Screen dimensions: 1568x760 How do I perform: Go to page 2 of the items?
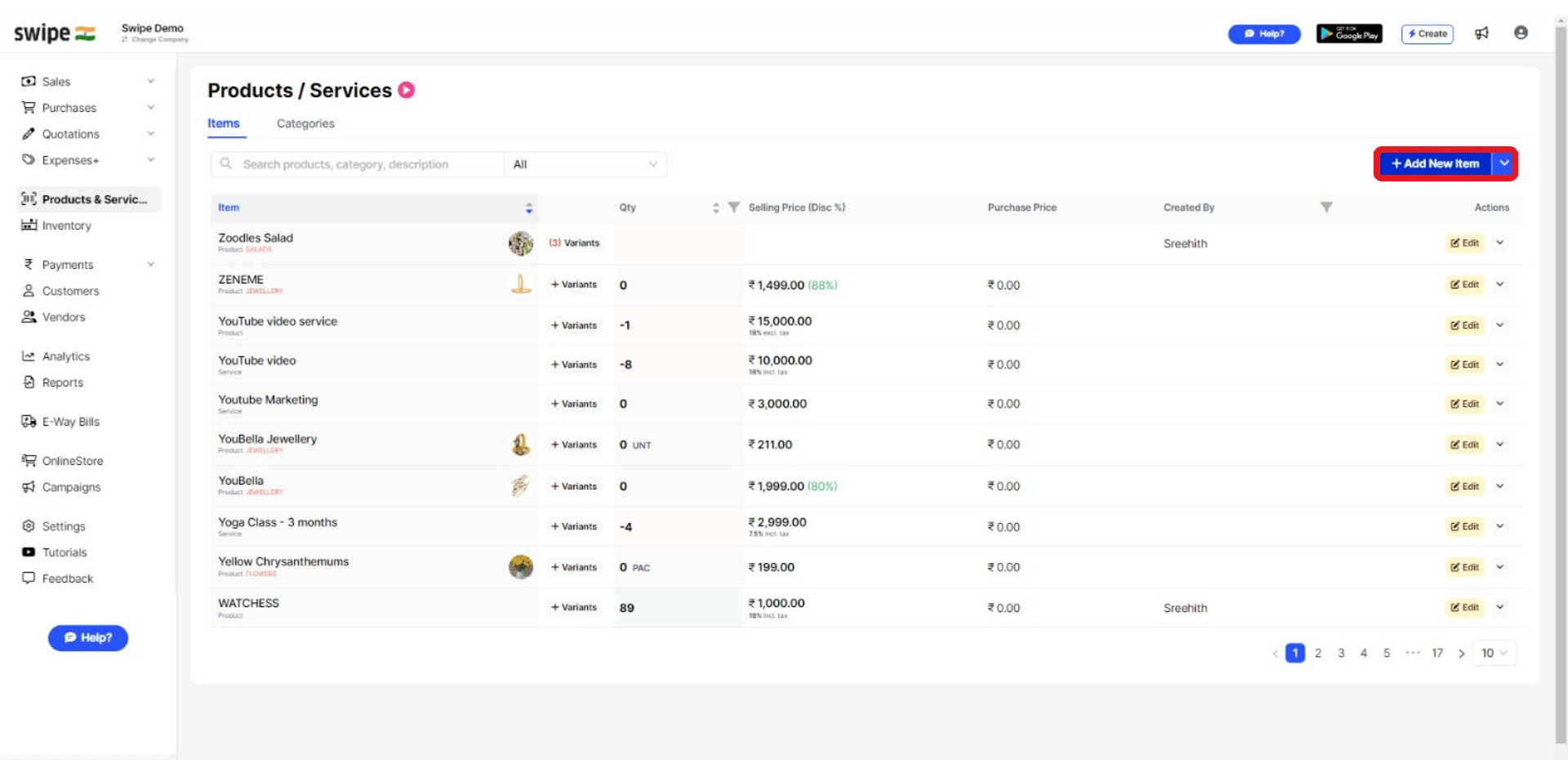1318,653
